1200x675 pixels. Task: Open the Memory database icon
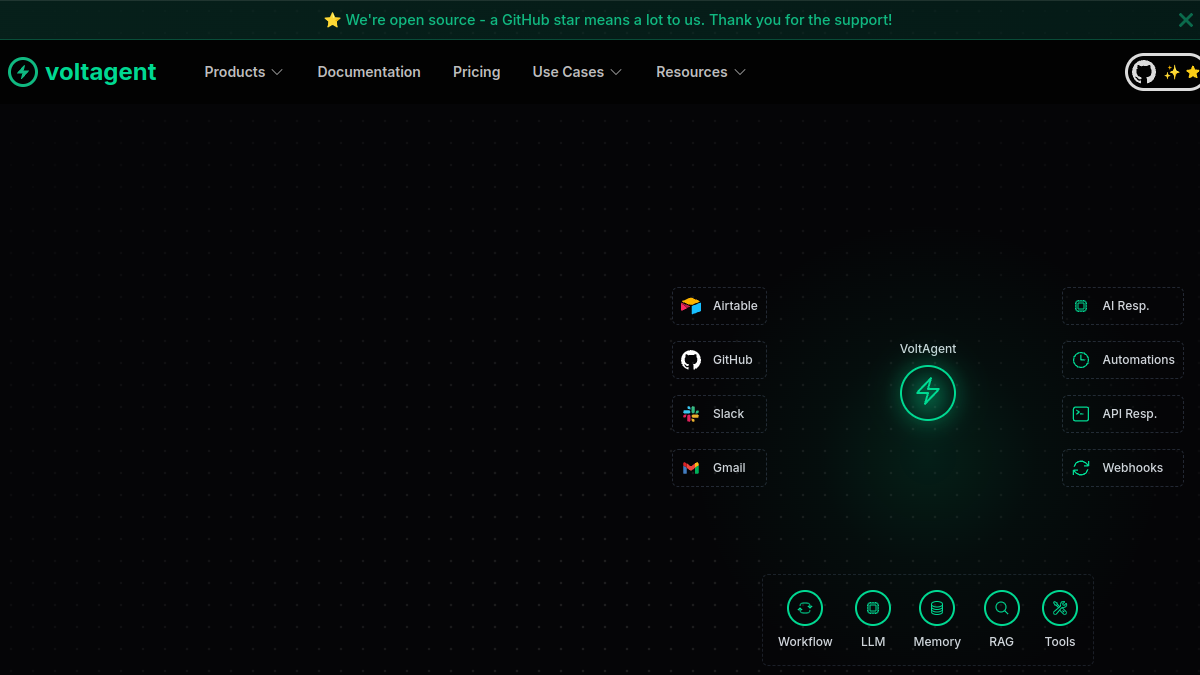pyautogui.click(x=937, y=608)
